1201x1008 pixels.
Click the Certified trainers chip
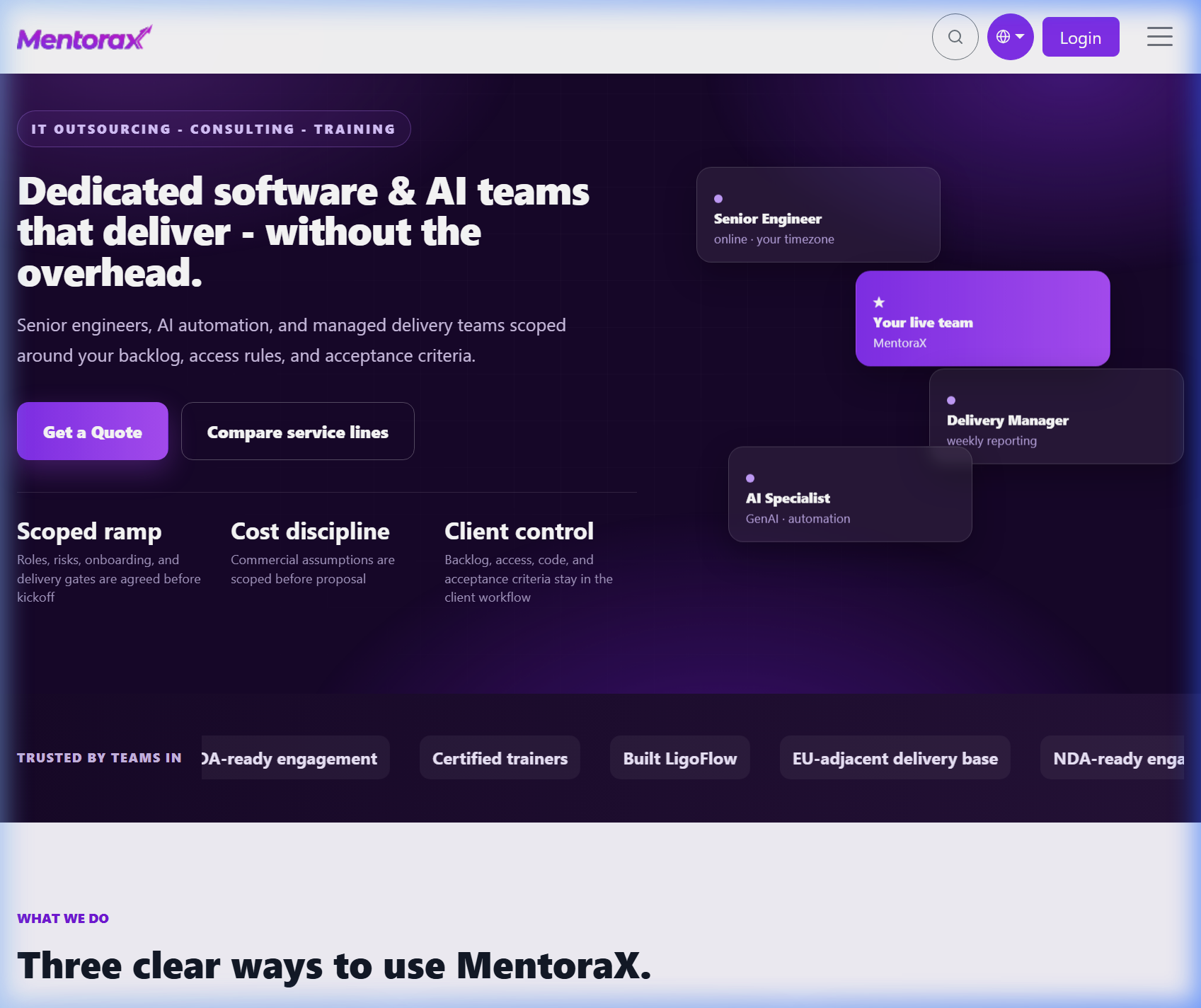point(500,757)
